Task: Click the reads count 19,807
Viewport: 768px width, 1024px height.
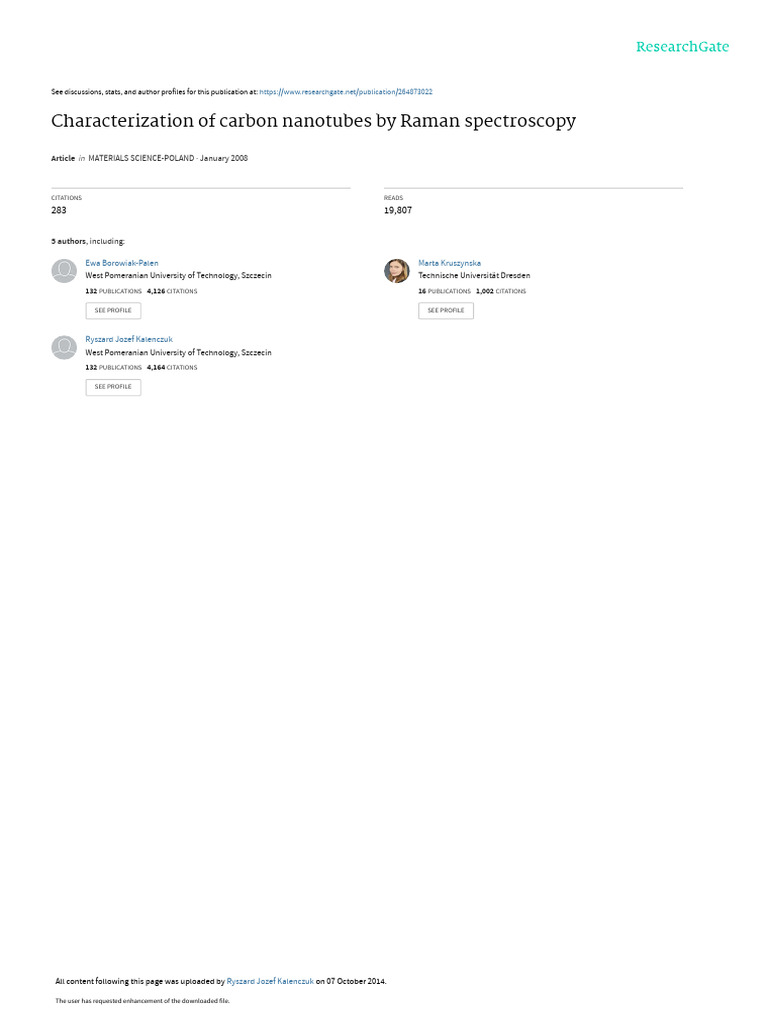Action: coord(398,210)
